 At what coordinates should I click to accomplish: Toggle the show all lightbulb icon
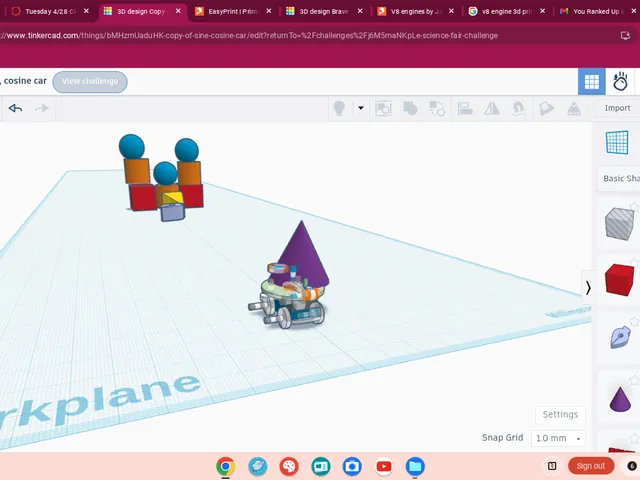339,108
